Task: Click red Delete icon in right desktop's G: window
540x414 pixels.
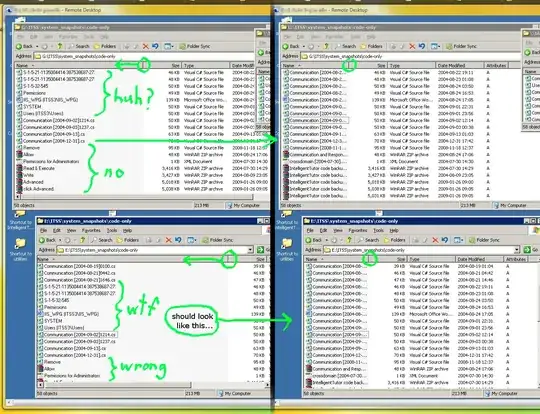Action: tap(412, 46)
